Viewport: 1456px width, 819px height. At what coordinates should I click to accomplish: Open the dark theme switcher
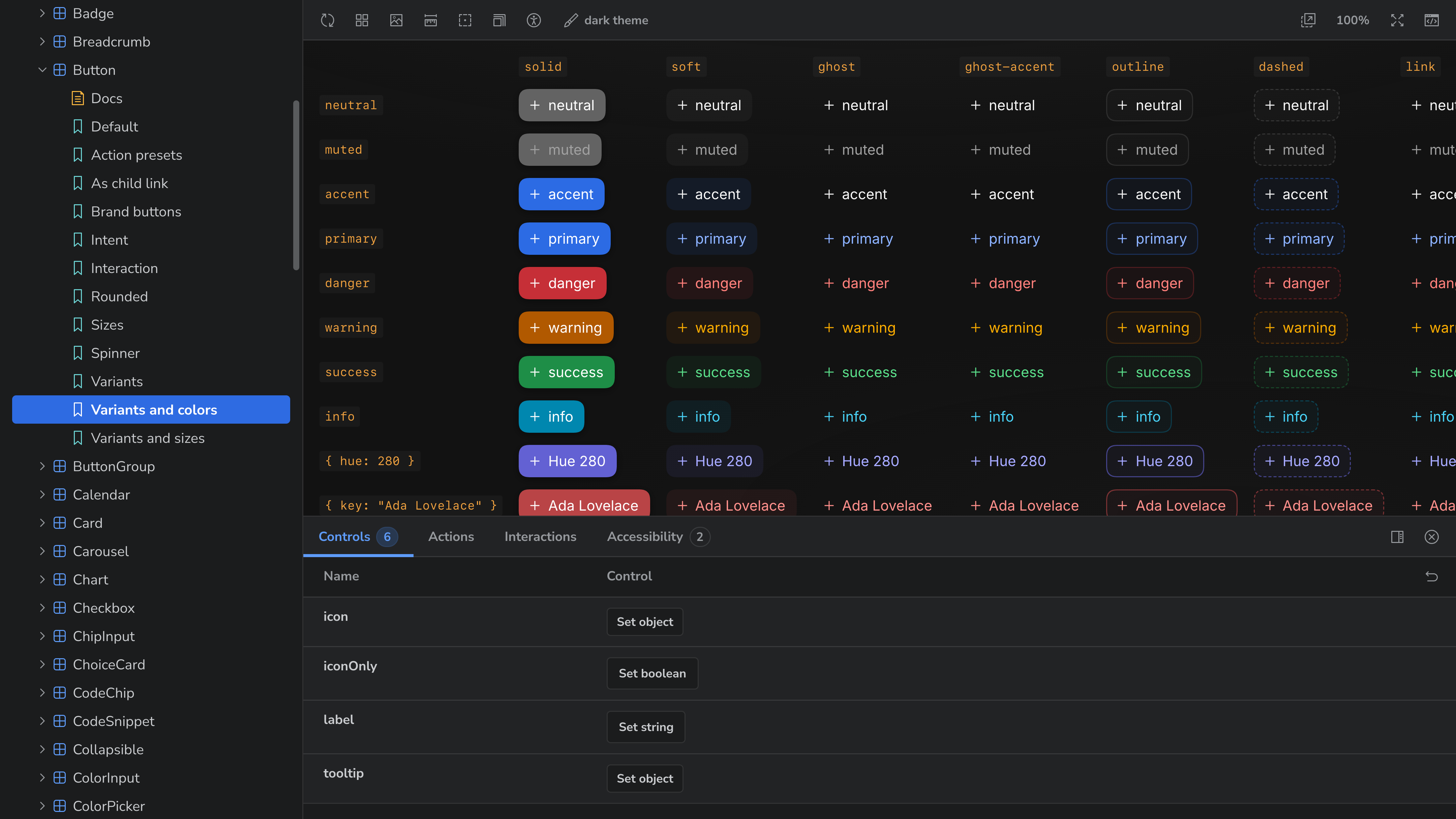tap(606, 20)
